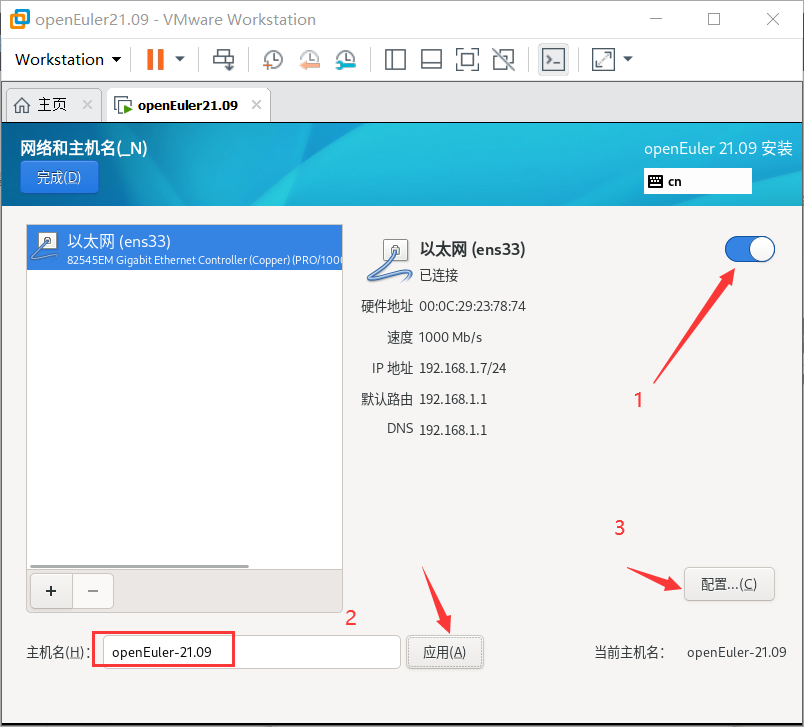Click the cn keyboard layout indicator
The height and width of the screenshot is (727, 804).
697,181
